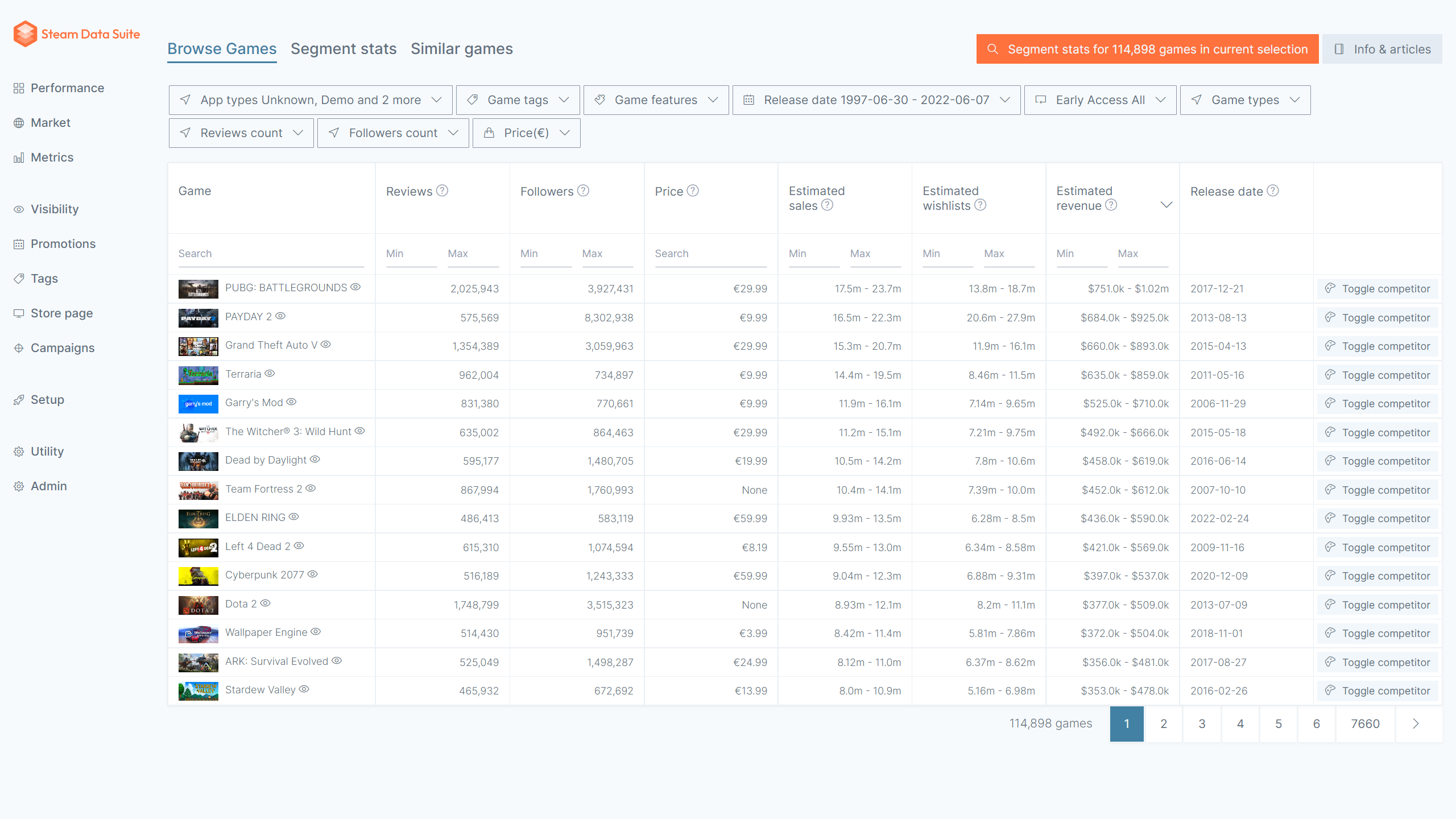Open the Performance sidebar icon
This screenshot has width=1456, height=819.
(x=19, y=88)
